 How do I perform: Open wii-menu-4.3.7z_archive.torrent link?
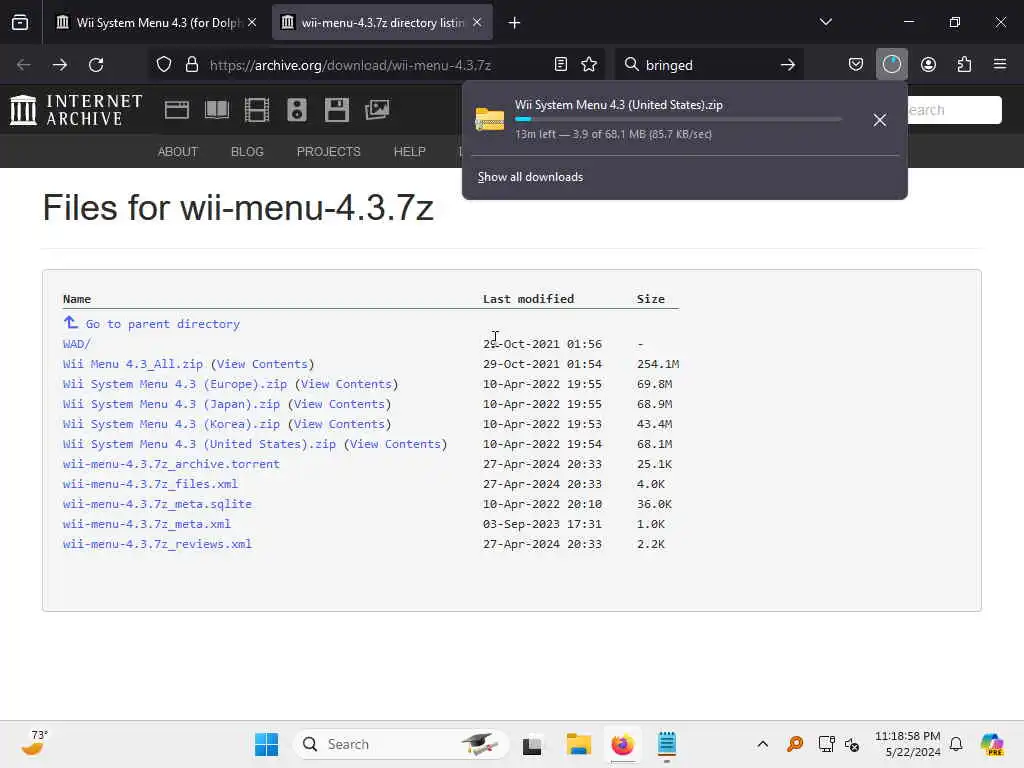pos(171,464)
